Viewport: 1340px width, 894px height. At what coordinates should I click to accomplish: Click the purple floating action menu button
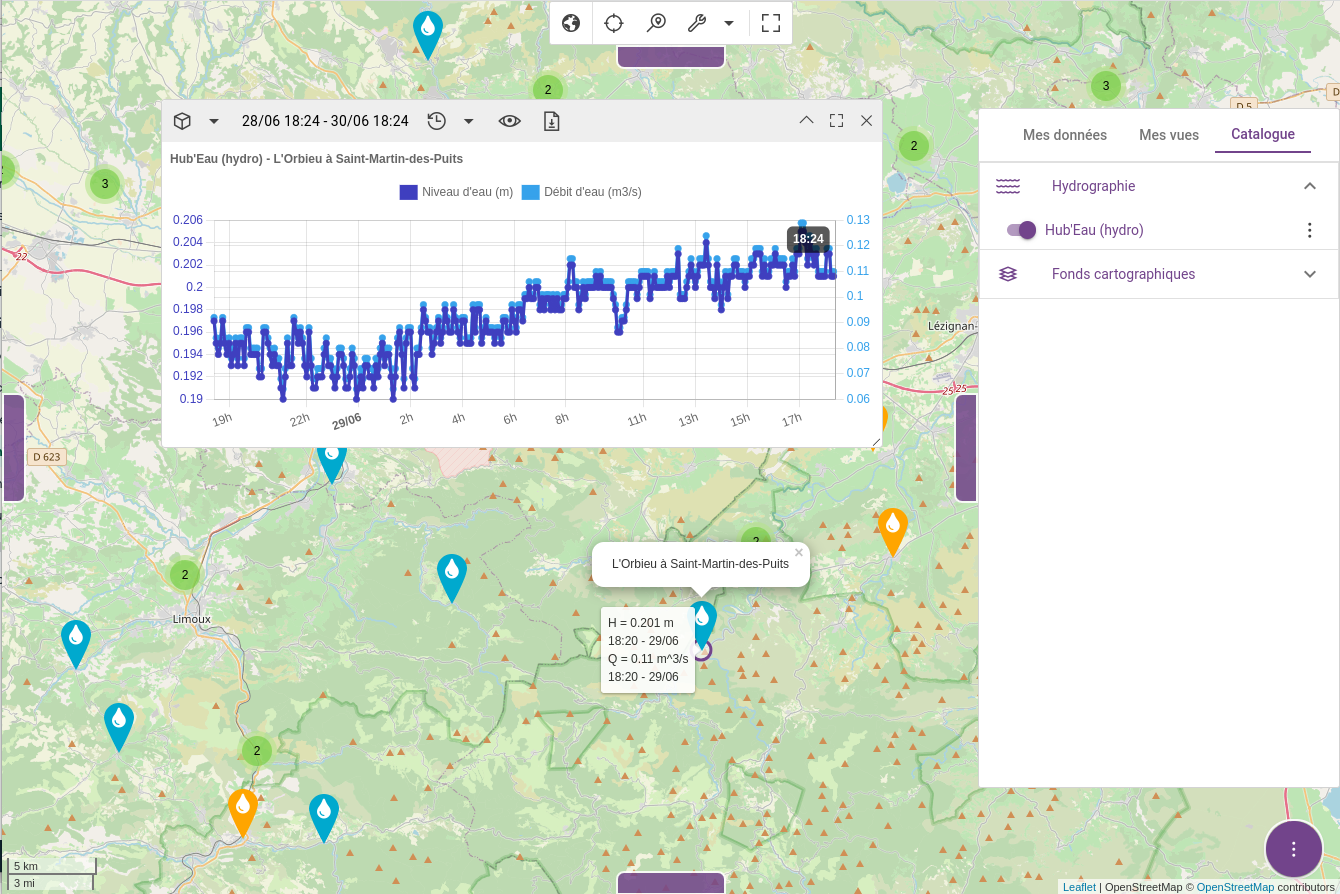[1294, 849]
